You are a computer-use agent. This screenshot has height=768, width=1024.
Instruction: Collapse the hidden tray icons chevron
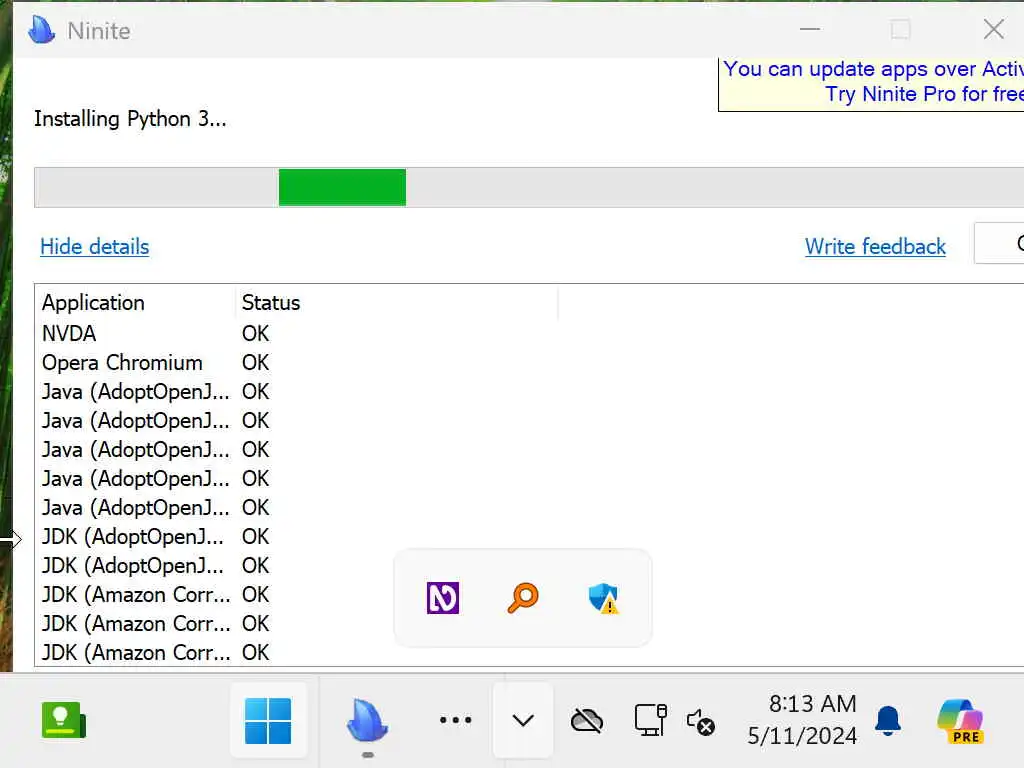tap(523, 720)
